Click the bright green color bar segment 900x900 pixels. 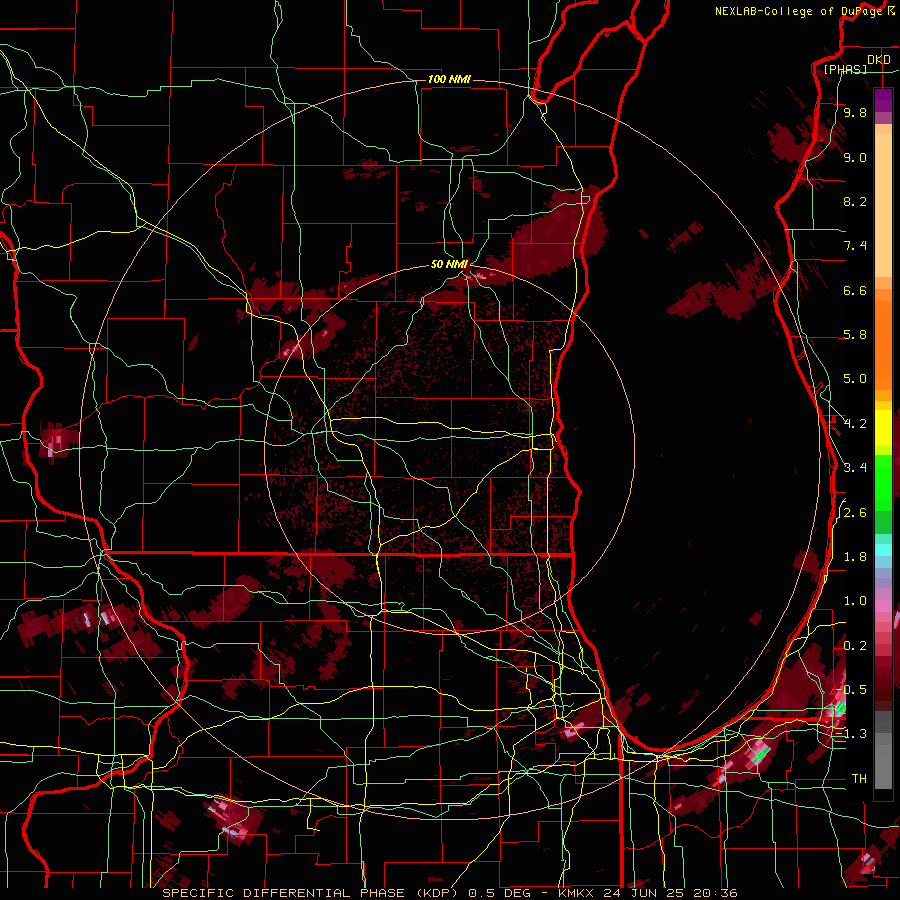pos(883,482)
